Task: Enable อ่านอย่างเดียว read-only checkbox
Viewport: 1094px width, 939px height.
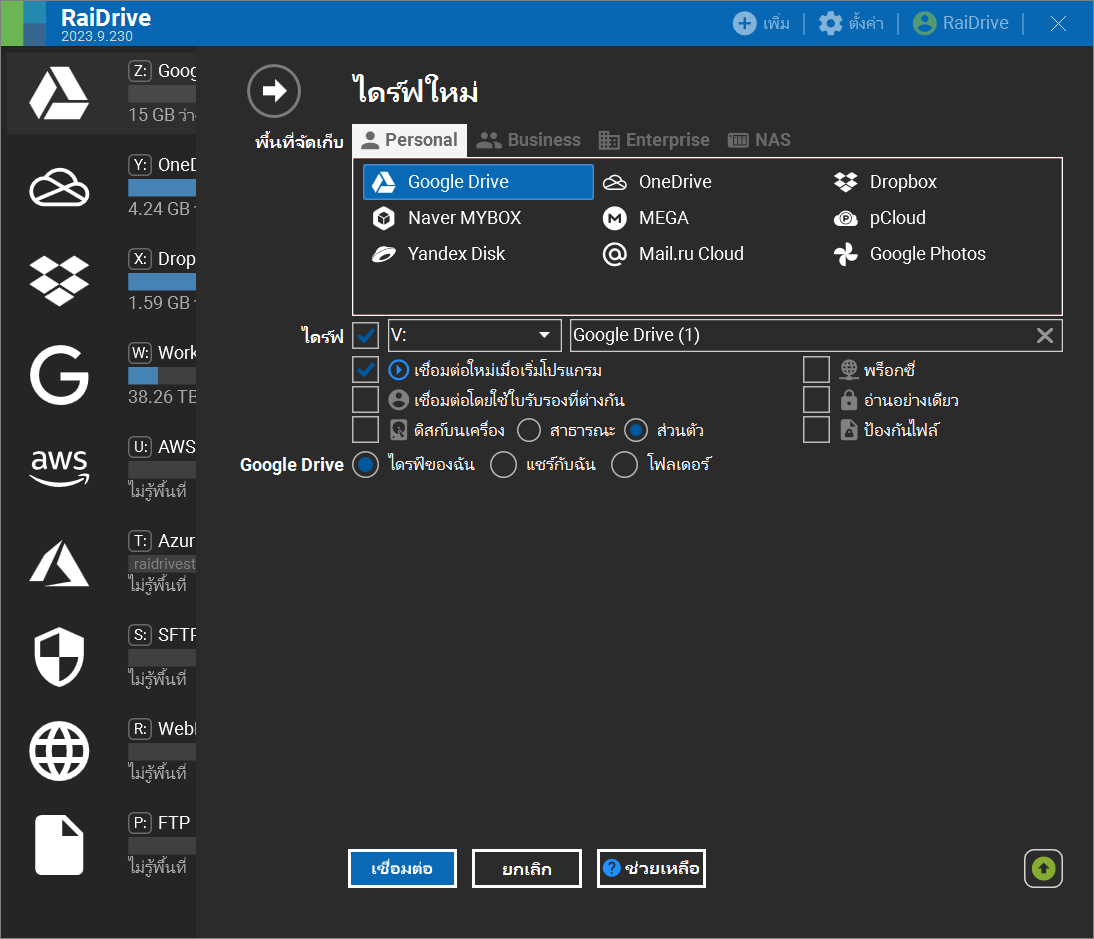Action: click(816, 400)
